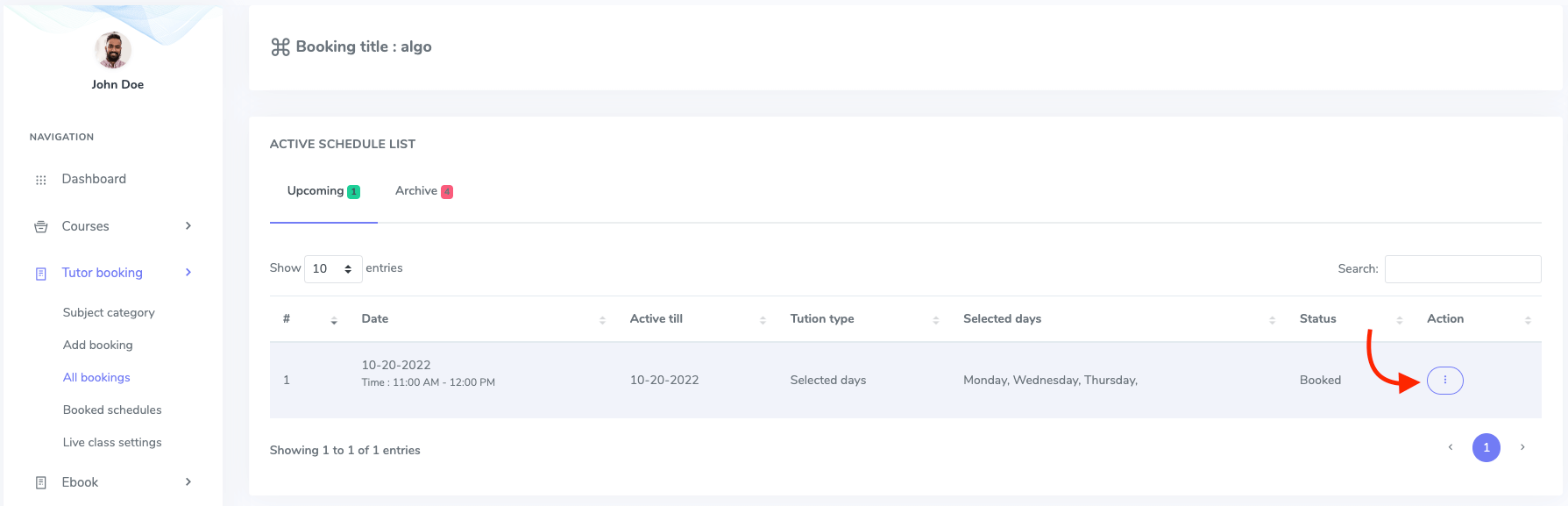Select page 1 in pagination

pyautogui.click(x=1486, y=447)
